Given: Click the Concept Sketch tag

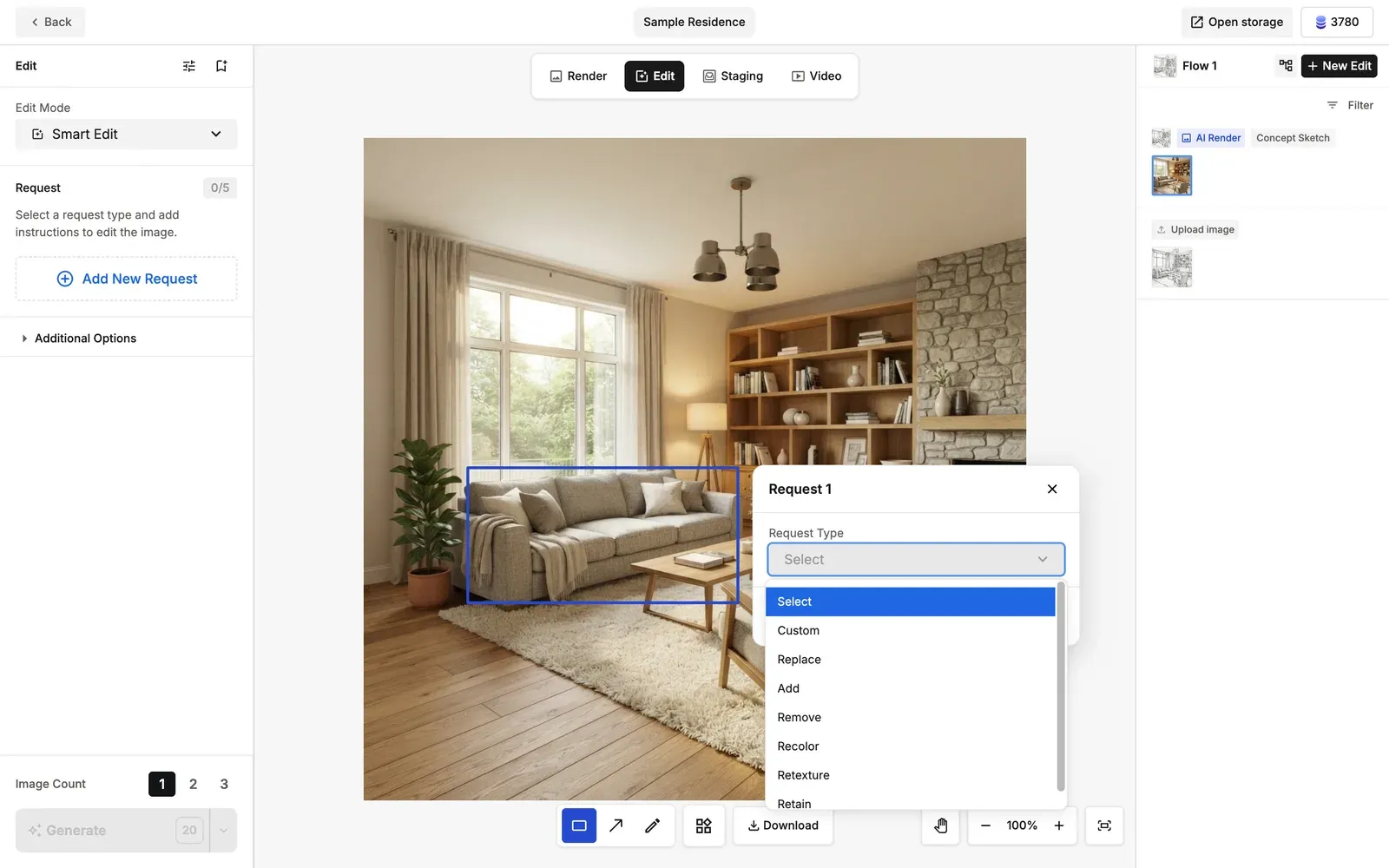Looking at the screenshot, I should click(x=1293, y=138).
